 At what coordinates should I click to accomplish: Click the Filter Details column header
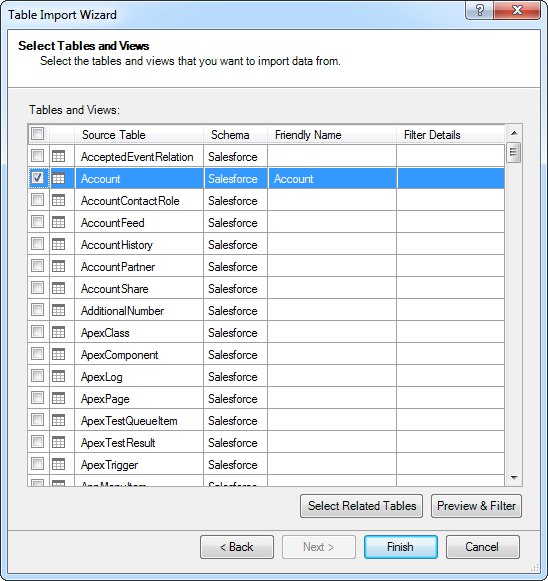(x=451, y=135)
